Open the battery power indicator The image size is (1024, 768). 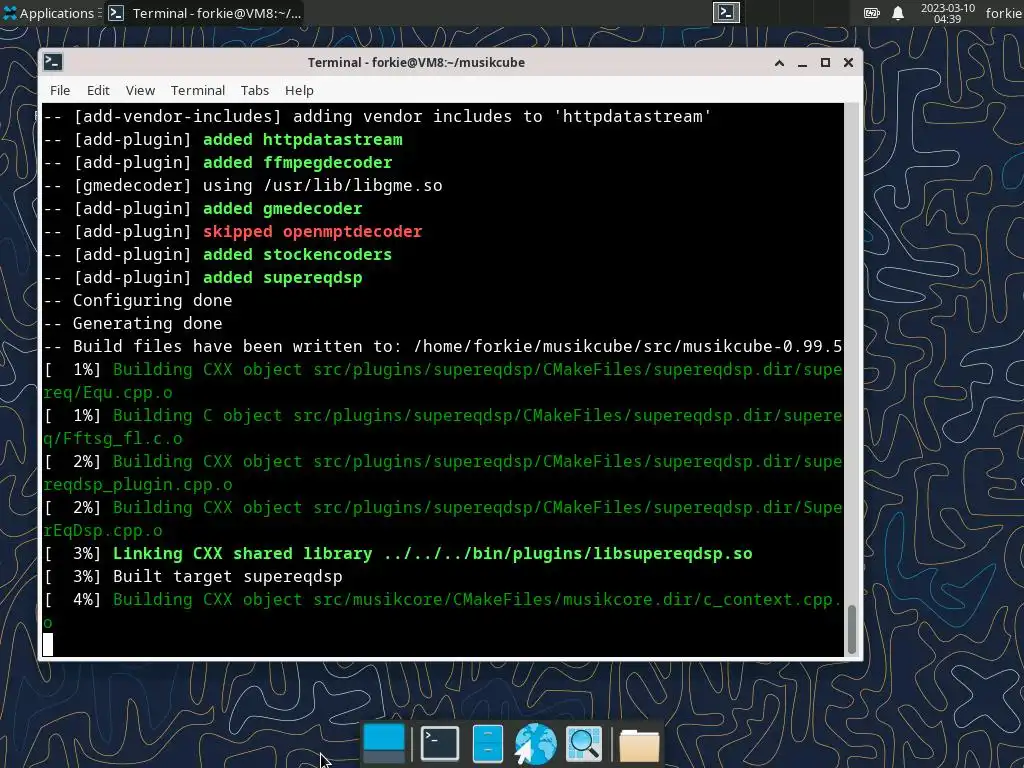872,13
